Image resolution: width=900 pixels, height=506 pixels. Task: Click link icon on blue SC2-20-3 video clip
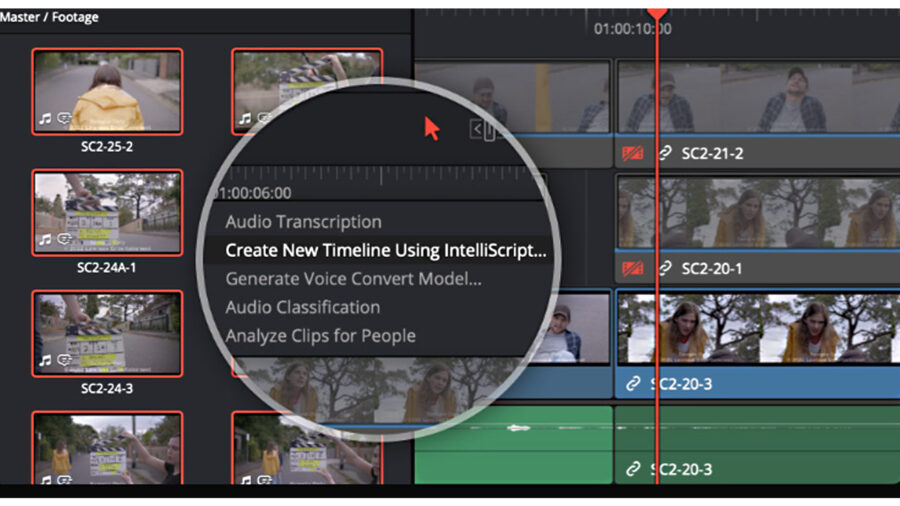[633, 383]
